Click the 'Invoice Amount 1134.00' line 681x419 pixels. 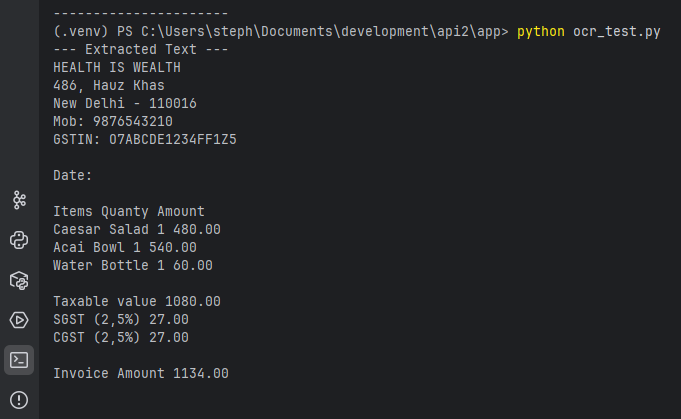coord(141,374)
